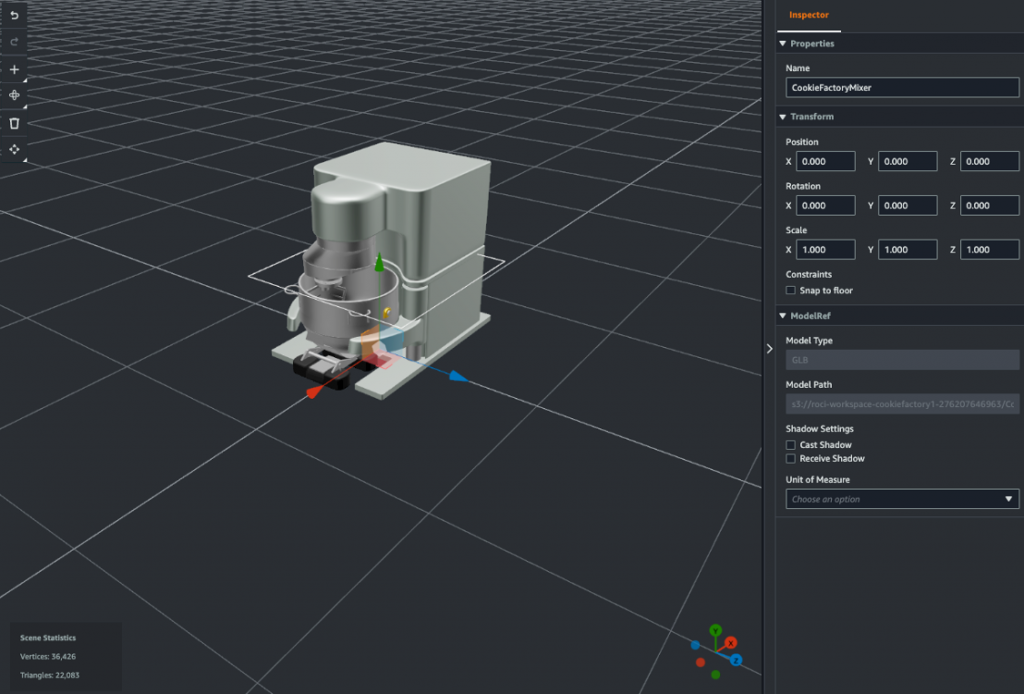Click the Undo icon in the toolbar
Viewport: 1024px width, 694px height.
14,14
